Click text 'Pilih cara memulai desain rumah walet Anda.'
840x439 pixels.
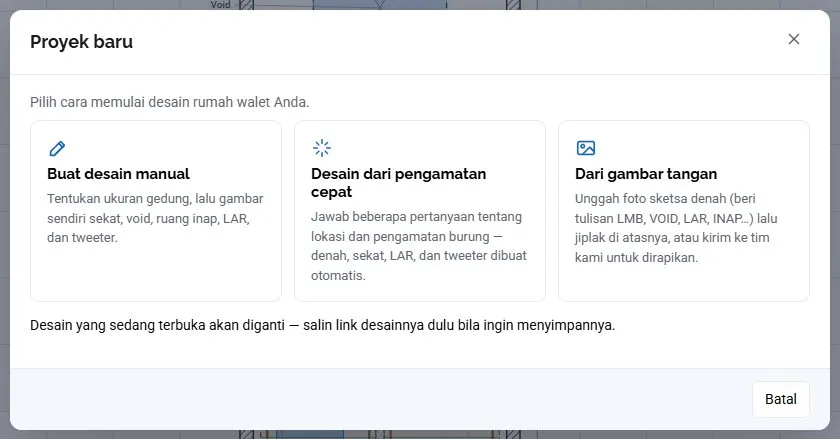[x=169, y=102]
